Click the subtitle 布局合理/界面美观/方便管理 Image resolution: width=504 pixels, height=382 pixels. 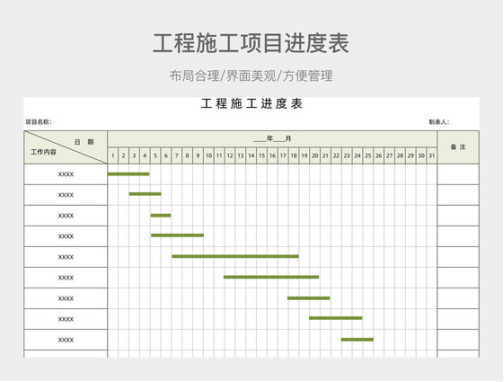pos(251,76)
